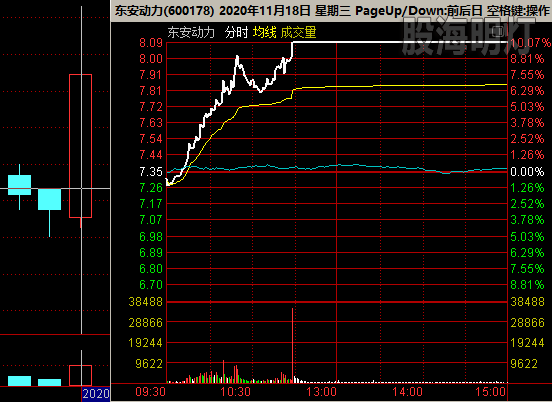Click the 空格键:操作 hint in header
552x402 pixels.
coord(518,11)
